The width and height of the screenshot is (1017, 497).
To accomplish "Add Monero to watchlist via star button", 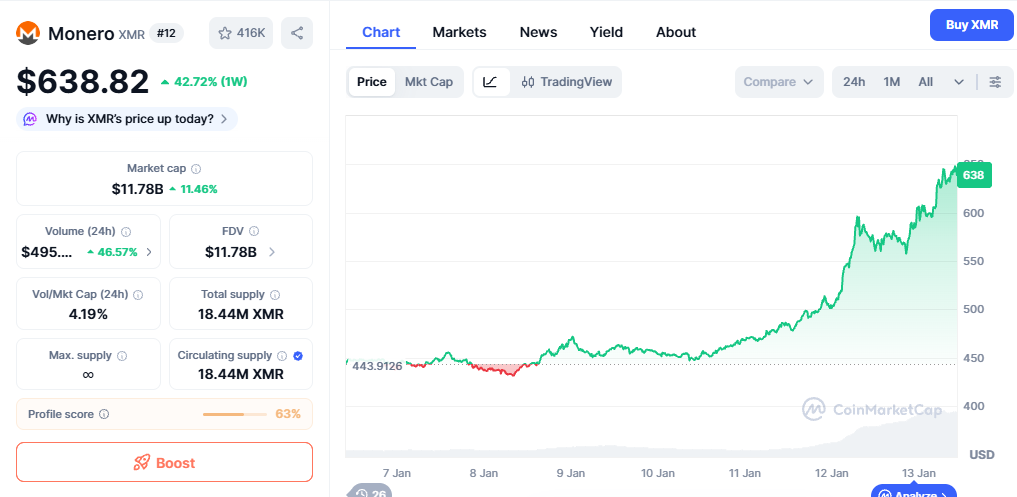I will [241, 33].
